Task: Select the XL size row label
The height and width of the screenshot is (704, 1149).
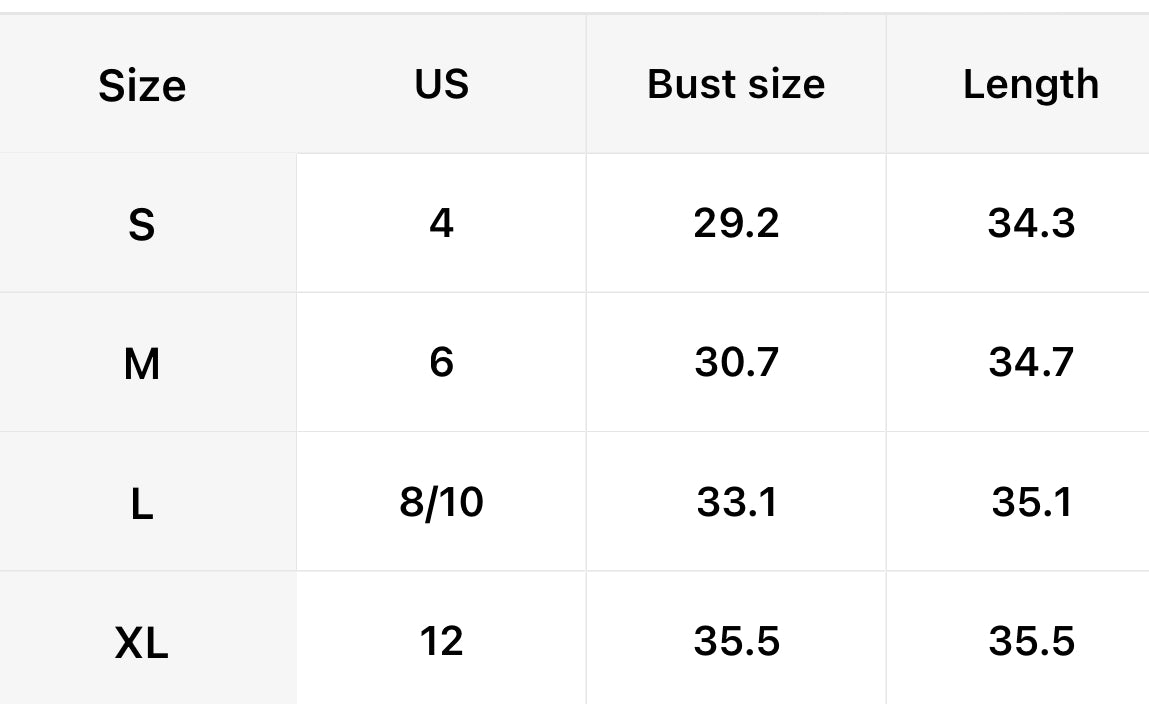Action: (x=142, y=642)
